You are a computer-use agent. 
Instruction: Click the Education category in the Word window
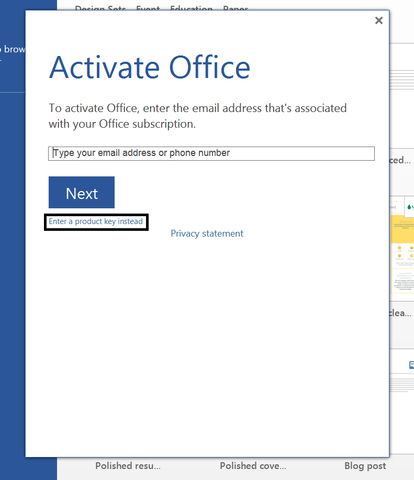191,8
